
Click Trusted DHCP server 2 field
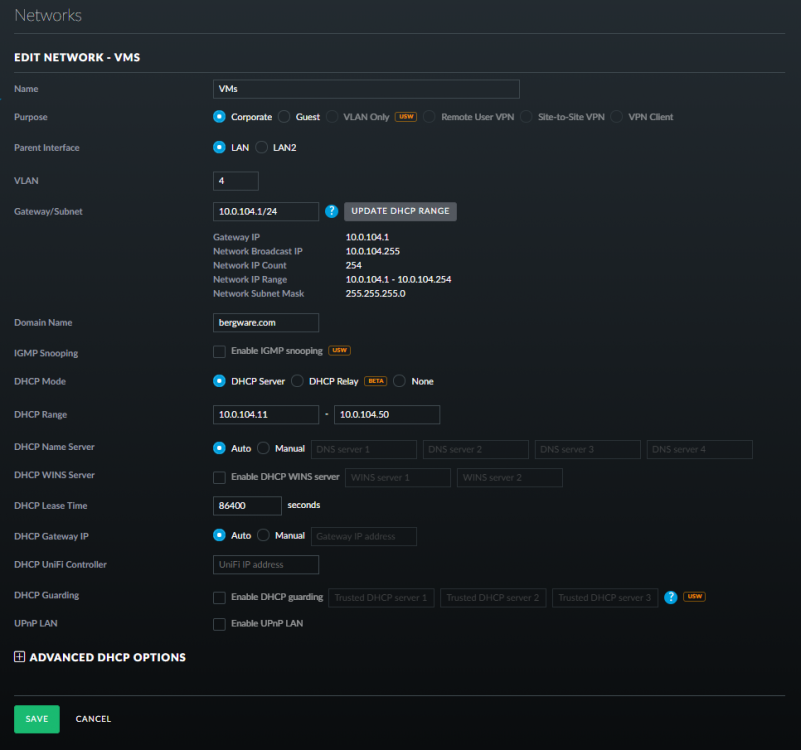pyautogui.click(x=493, y=598)
